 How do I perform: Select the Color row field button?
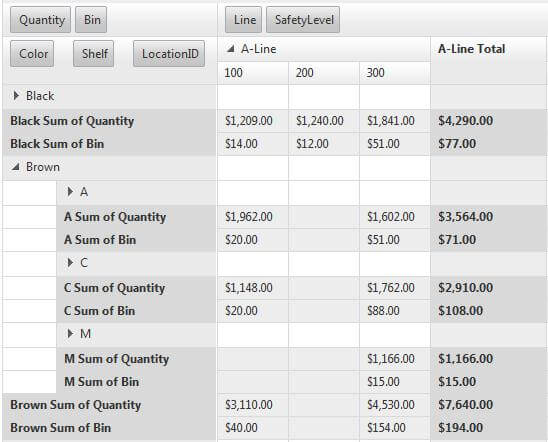[x=32, y=54]
